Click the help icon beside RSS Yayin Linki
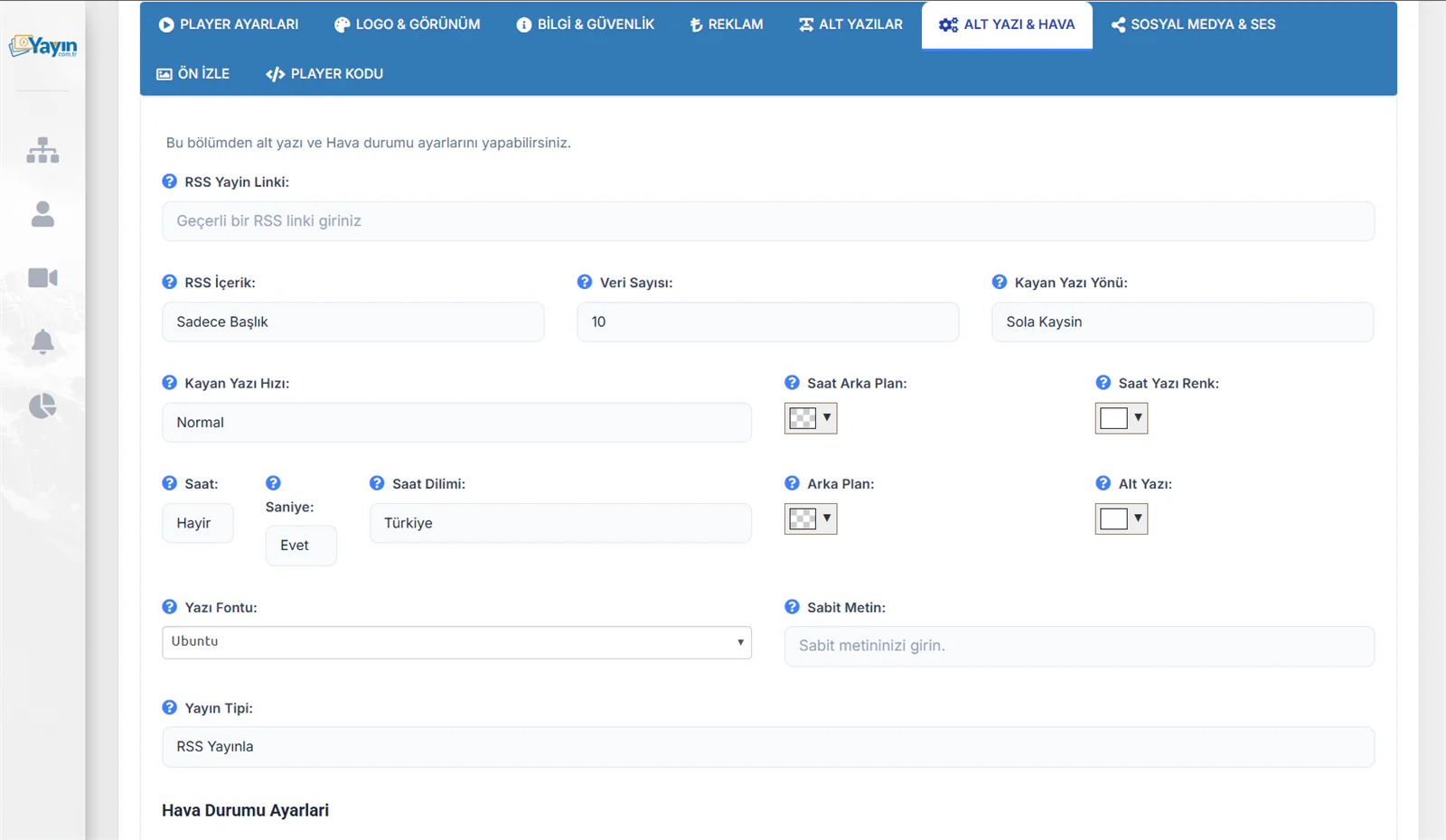This screenshot has width=1446, height=840. point(169,182)
